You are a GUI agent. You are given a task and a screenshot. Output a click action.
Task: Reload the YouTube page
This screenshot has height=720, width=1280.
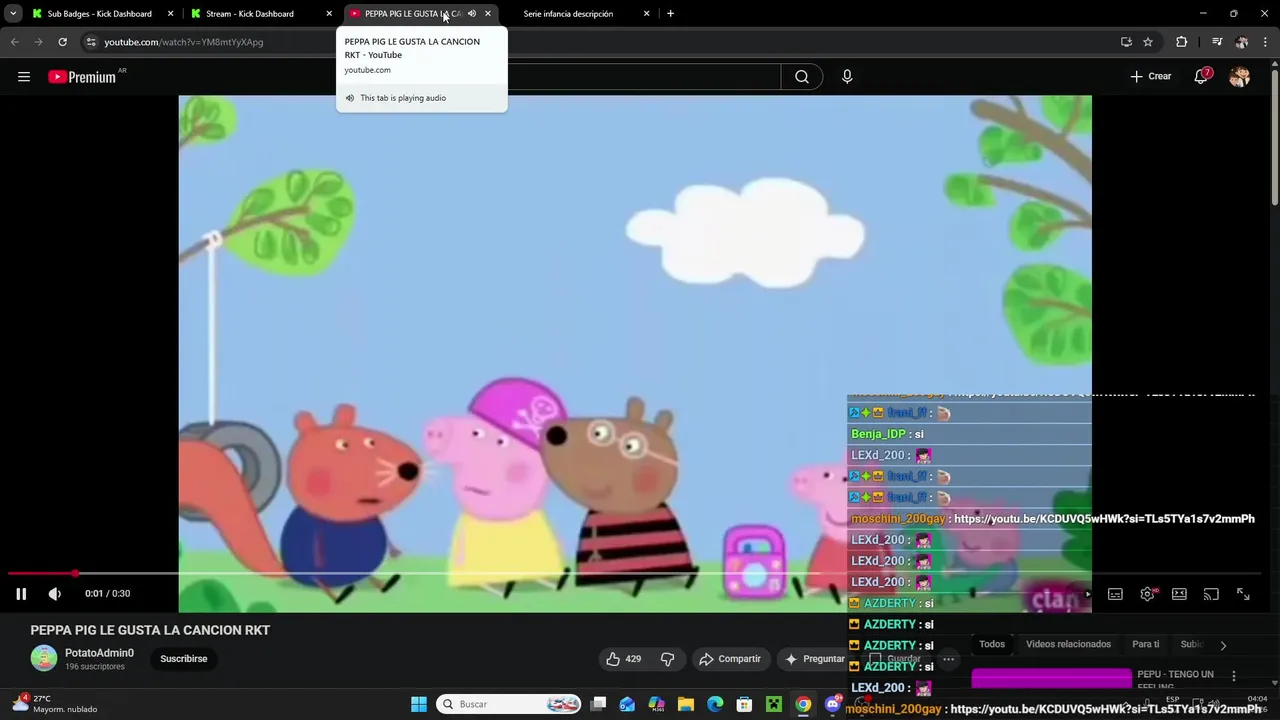point(62,42)
